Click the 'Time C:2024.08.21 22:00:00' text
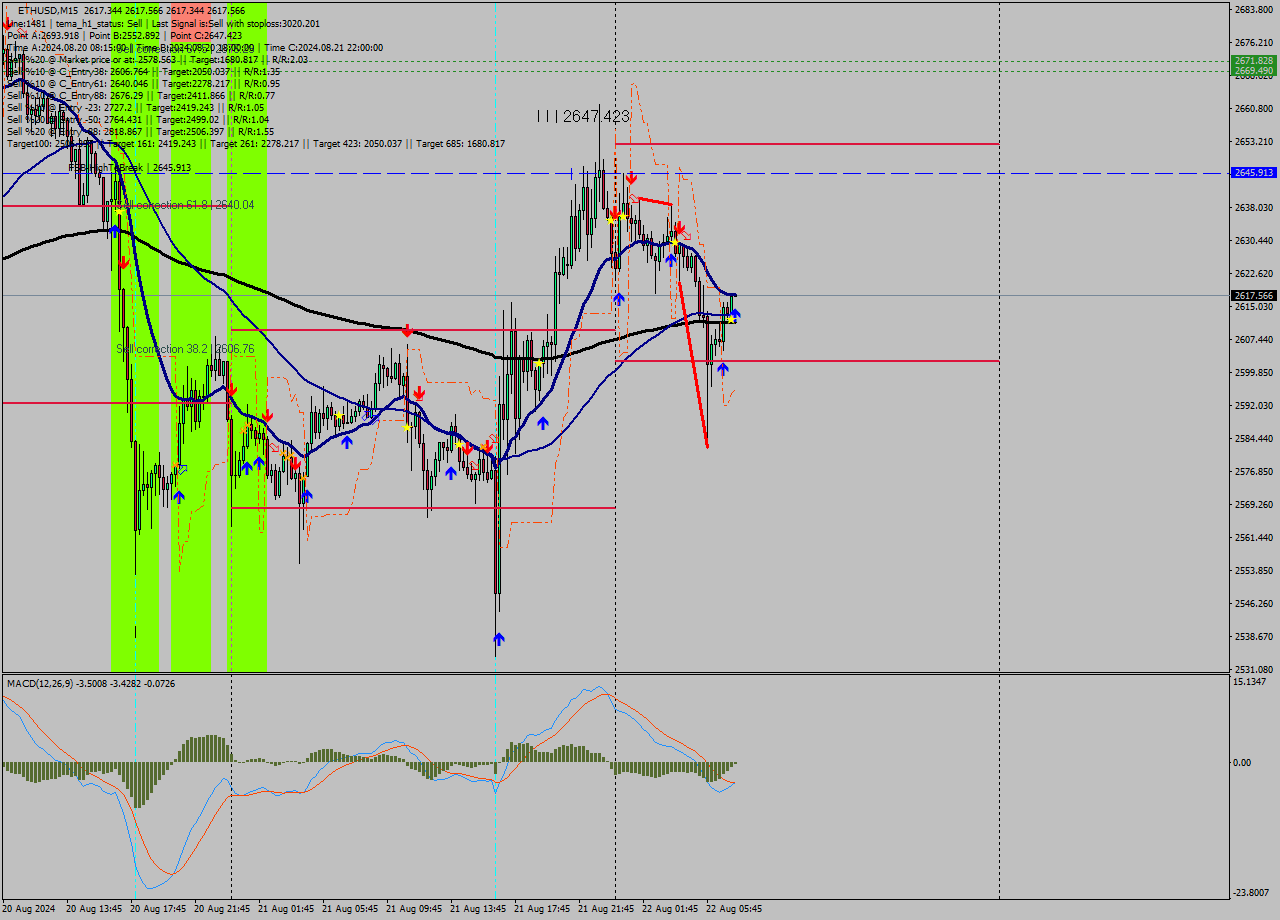This screenshot has width=1280, height=920. [323, 47]
